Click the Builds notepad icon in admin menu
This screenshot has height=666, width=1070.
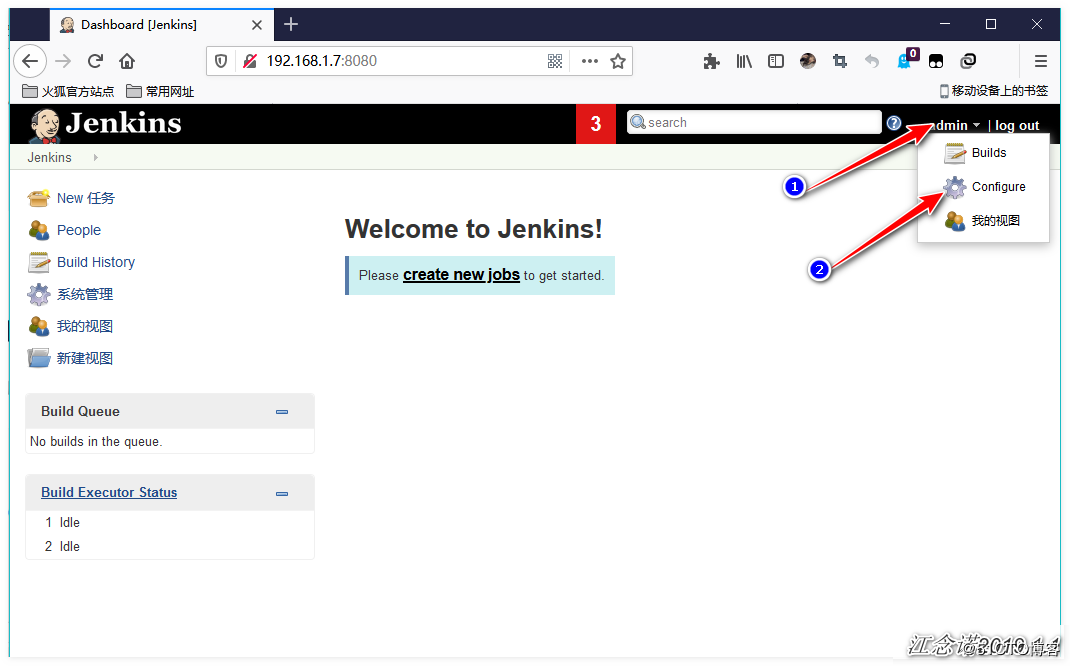pos(955,153)
